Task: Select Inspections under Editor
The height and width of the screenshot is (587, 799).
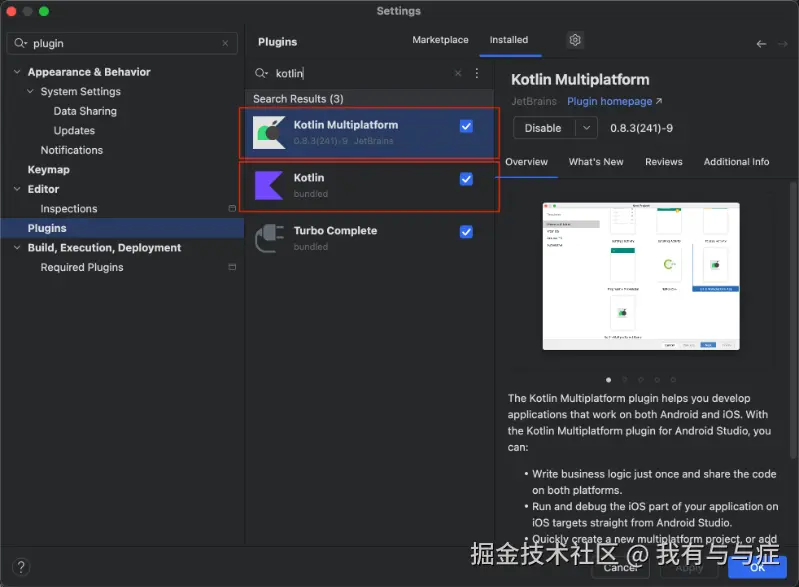Action: (69, 208)
